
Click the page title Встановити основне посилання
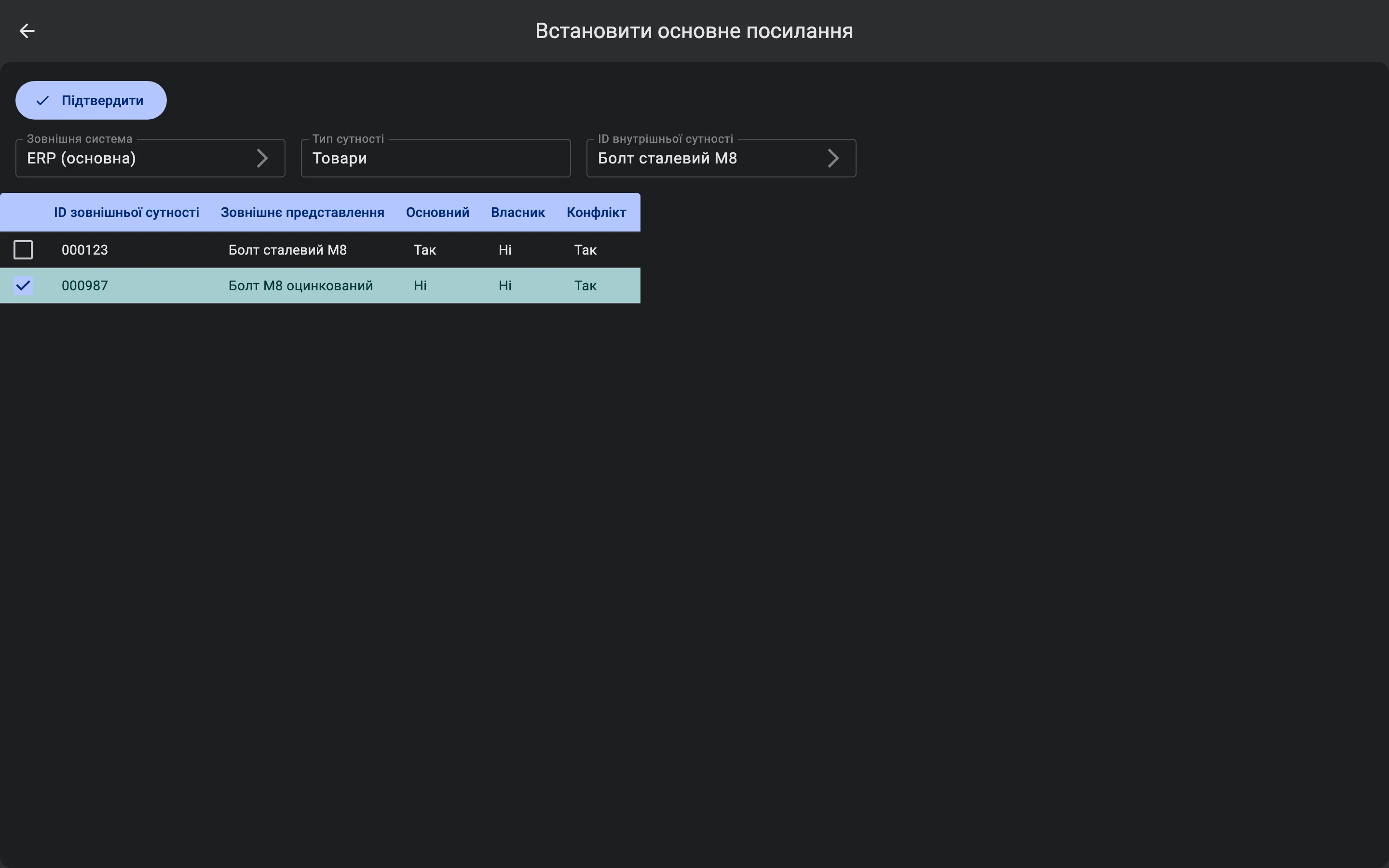694,31
